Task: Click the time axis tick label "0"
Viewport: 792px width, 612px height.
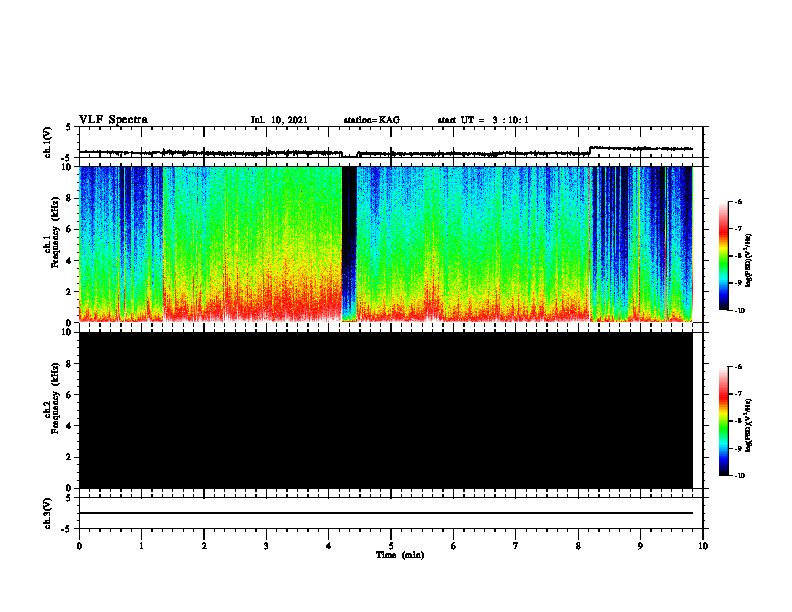Action: [x=79, y=546]
